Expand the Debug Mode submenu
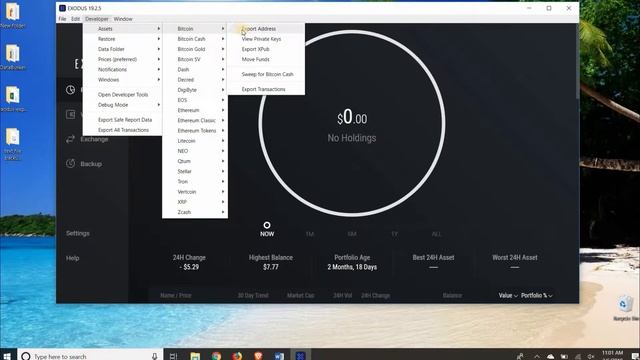640x360 pixels. (x=122, y=105)
